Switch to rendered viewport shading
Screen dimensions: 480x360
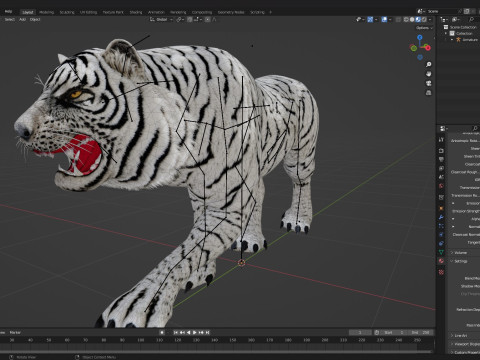pyautogui.click(x=424, y=20)
